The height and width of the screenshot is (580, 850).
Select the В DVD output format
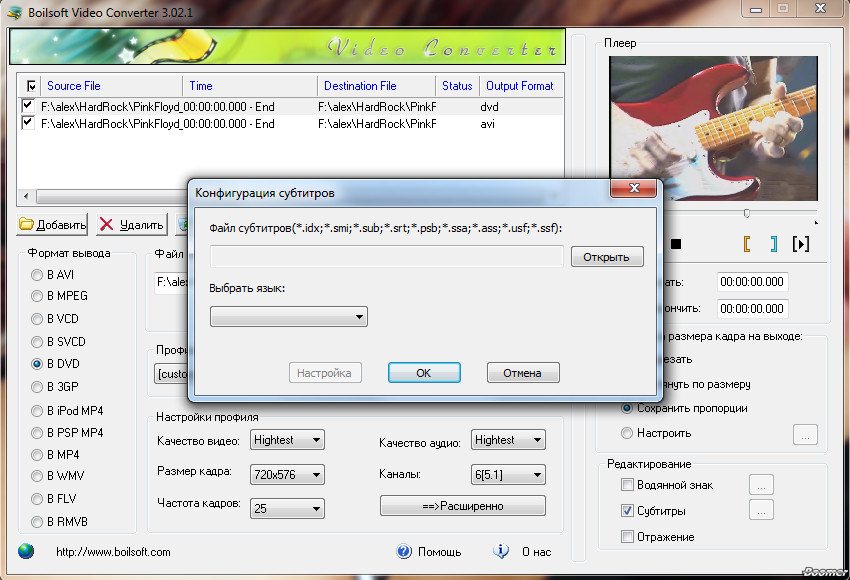37,364
